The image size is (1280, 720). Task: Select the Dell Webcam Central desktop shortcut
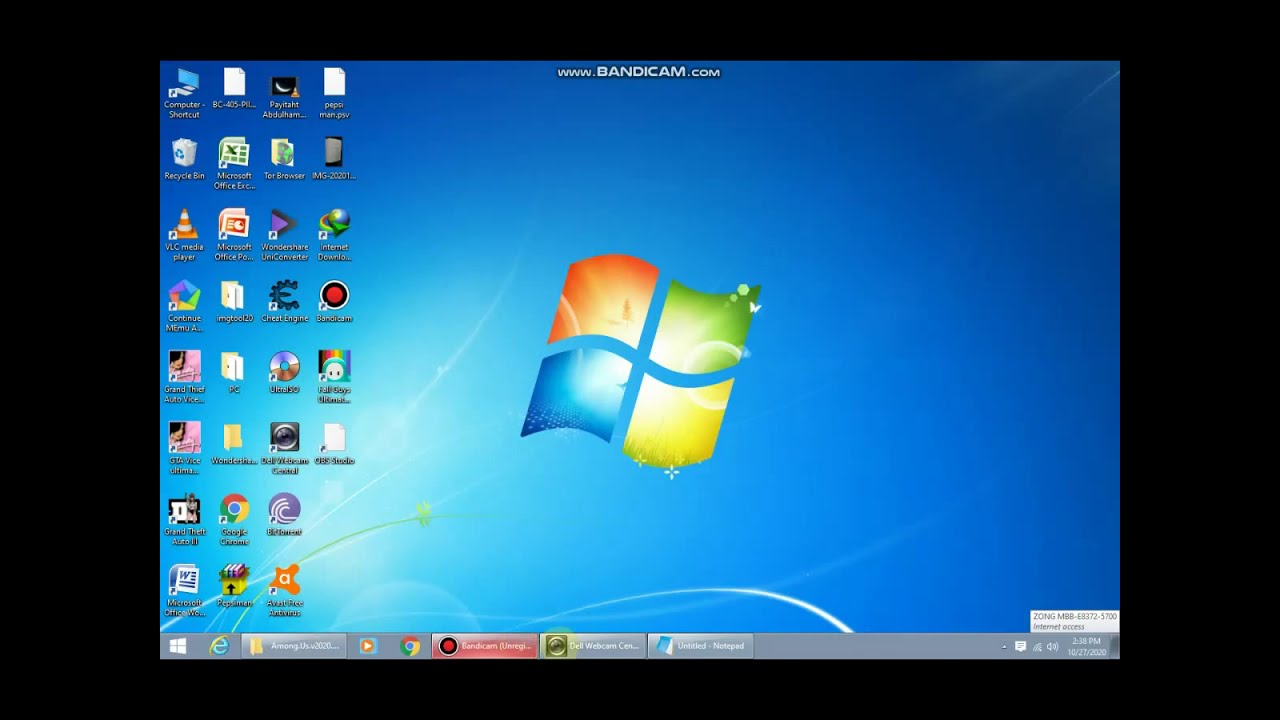[284, 449]
